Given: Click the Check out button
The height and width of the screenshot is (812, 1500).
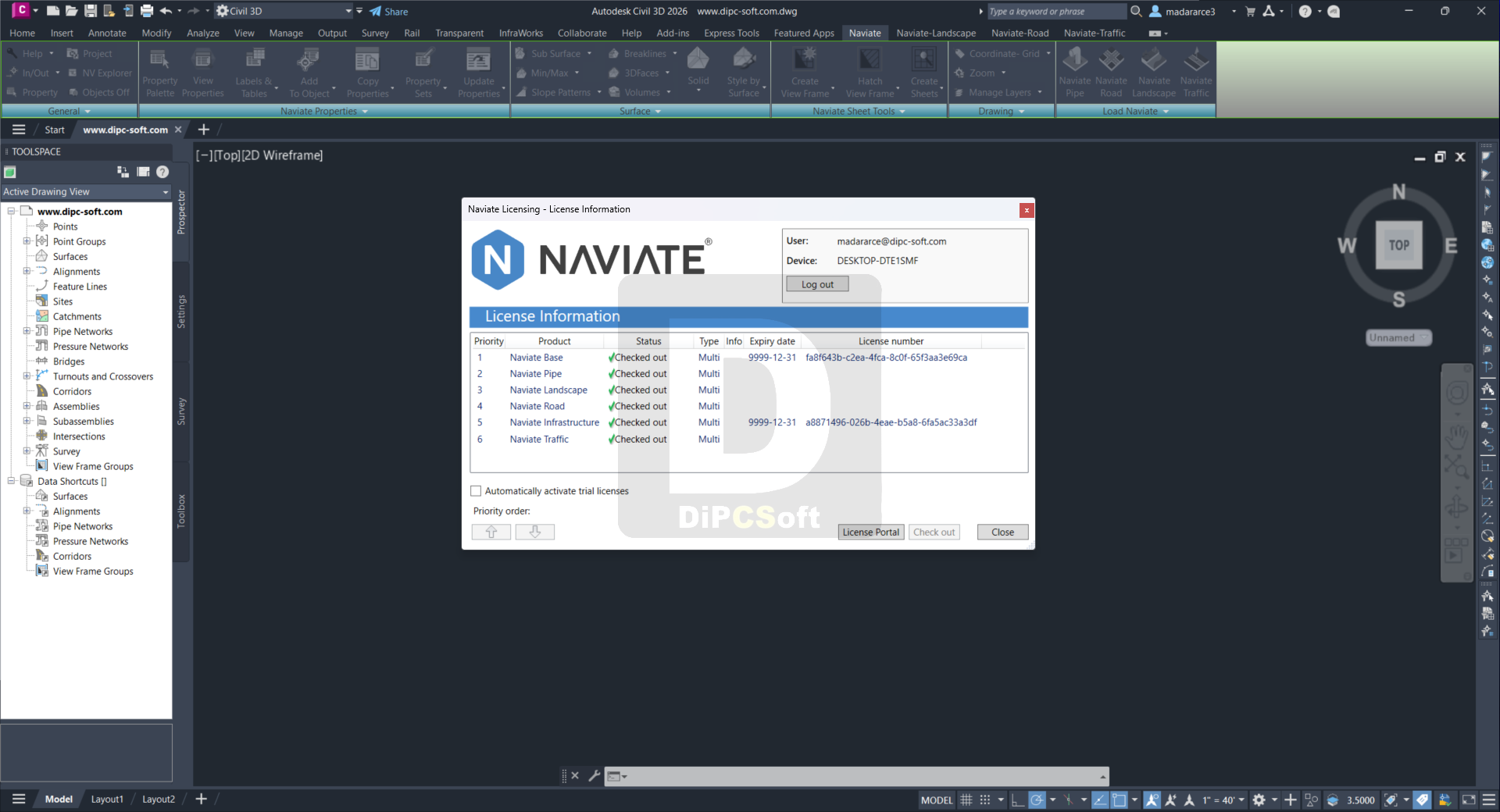Looking at the screenshot, I should click(934, 532).
